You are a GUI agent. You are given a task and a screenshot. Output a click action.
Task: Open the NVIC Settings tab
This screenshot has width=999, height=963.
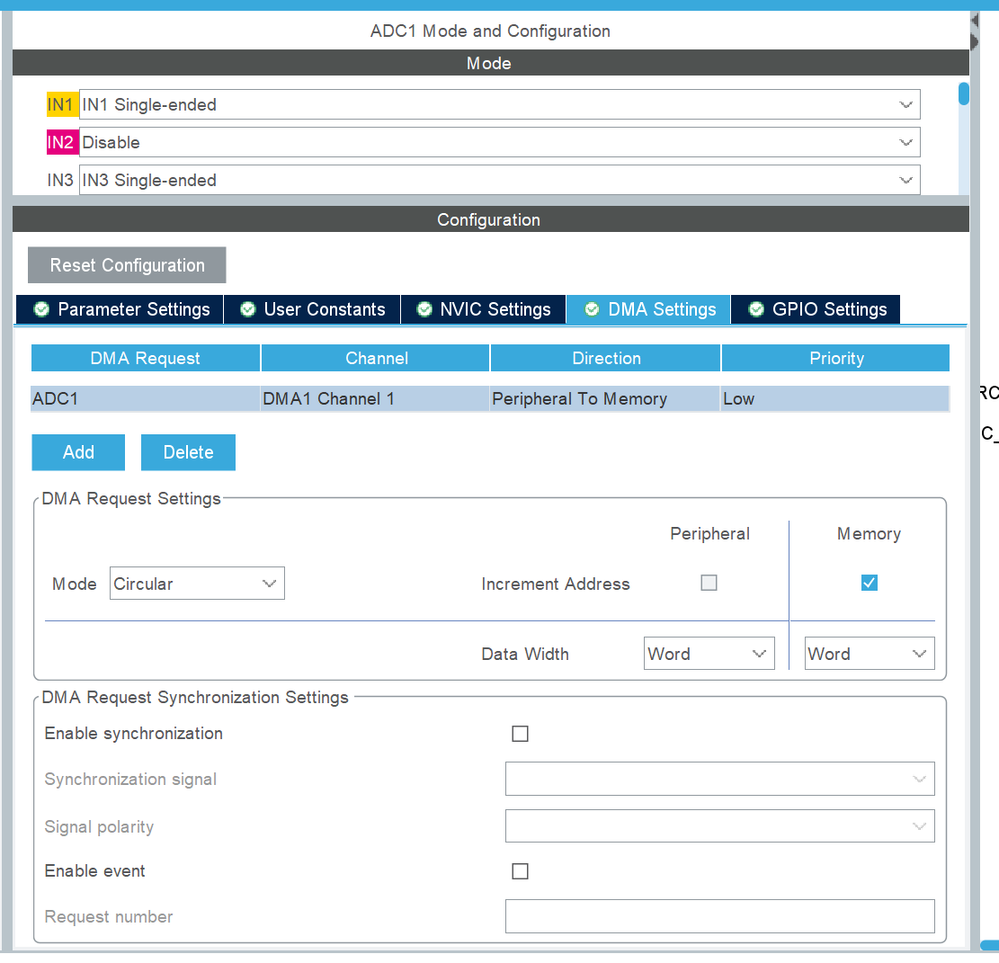click(483, 309)
